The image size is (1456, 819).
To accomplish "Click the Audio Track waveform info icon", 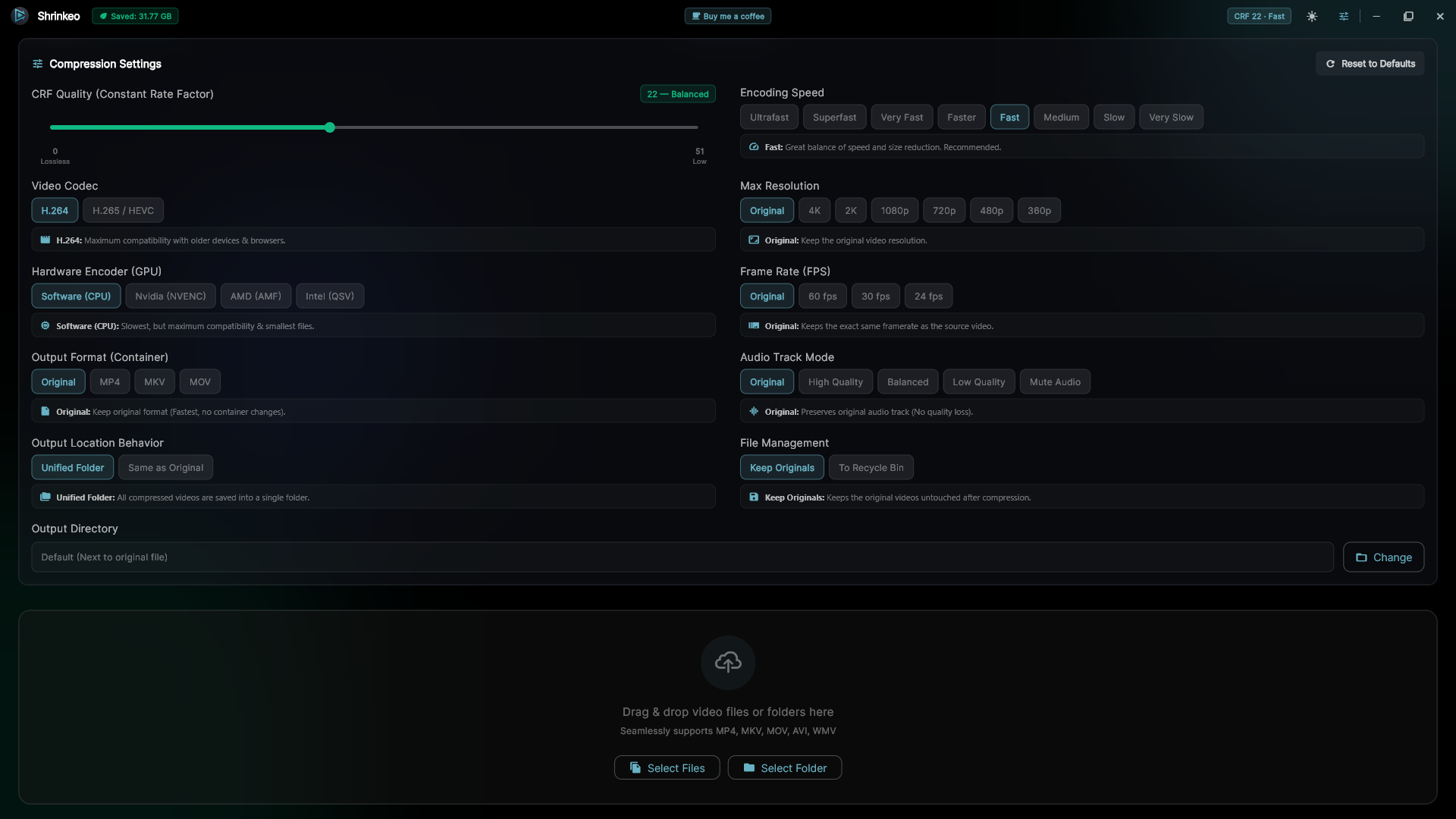I will [754, 411].
